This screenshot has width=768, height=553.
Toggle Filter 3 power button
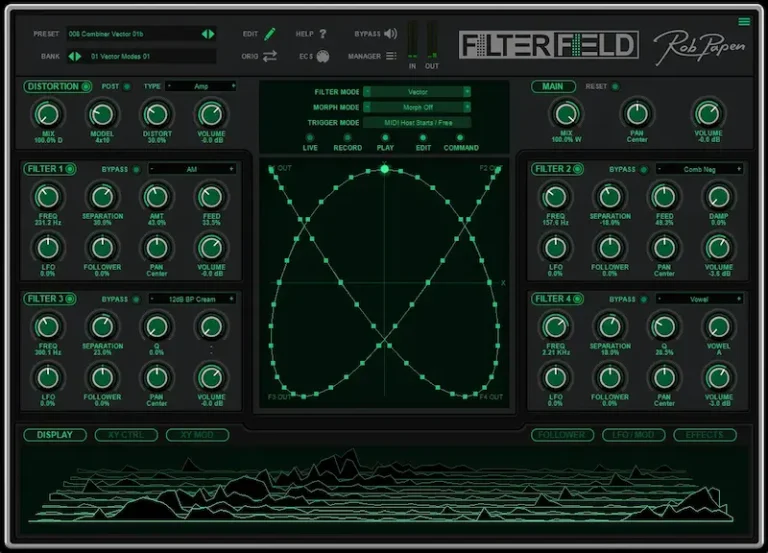click(x=70, y=299)
